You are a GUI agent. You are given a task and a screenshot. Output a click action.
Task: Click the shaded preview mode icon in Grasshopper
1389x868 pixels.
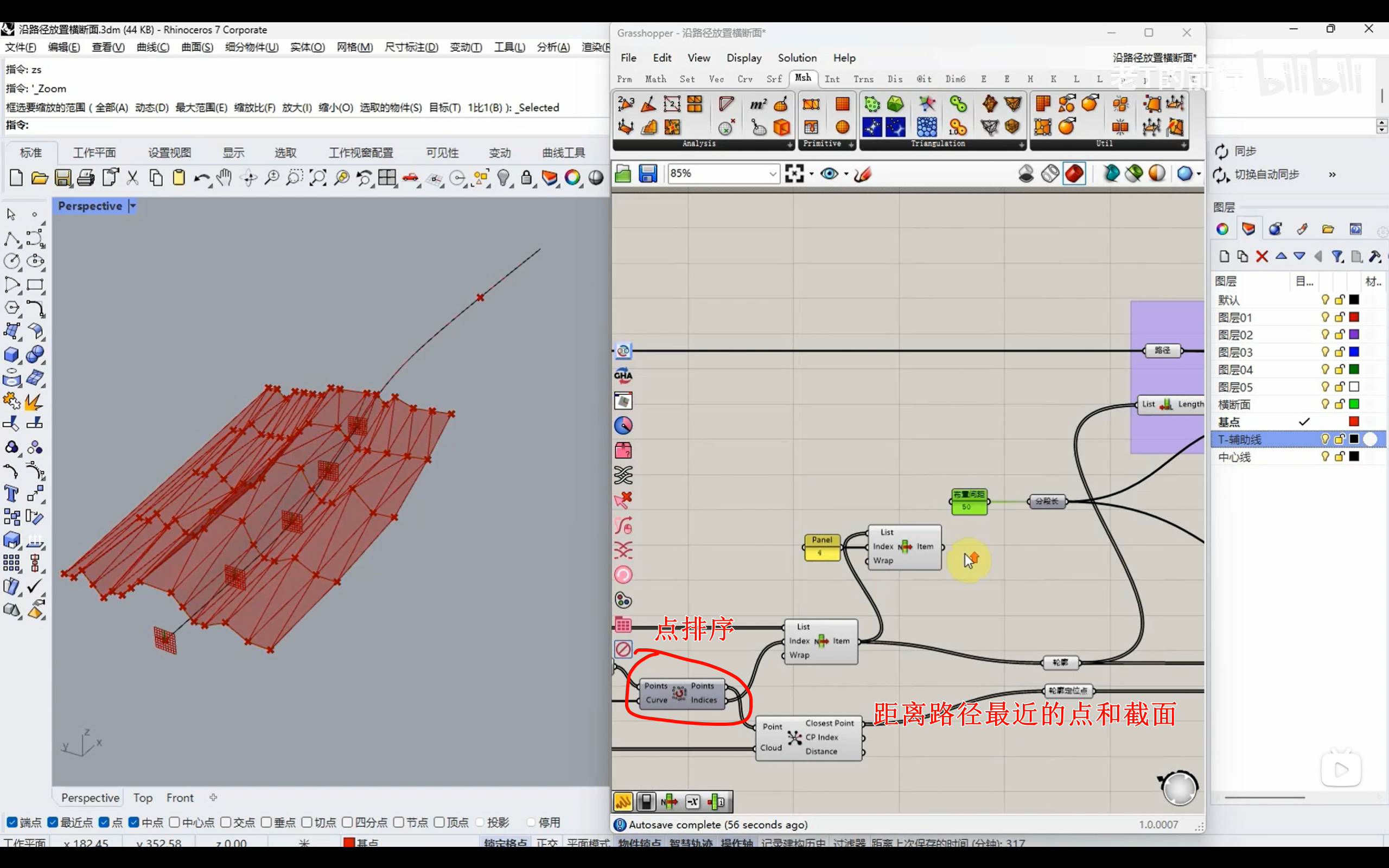point(1074,174)
